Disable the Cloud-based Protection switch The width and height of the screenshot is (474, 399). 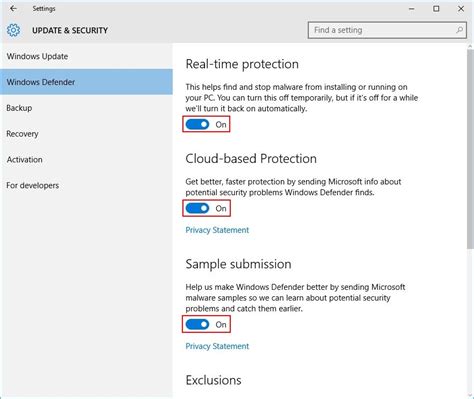(198, 208)
